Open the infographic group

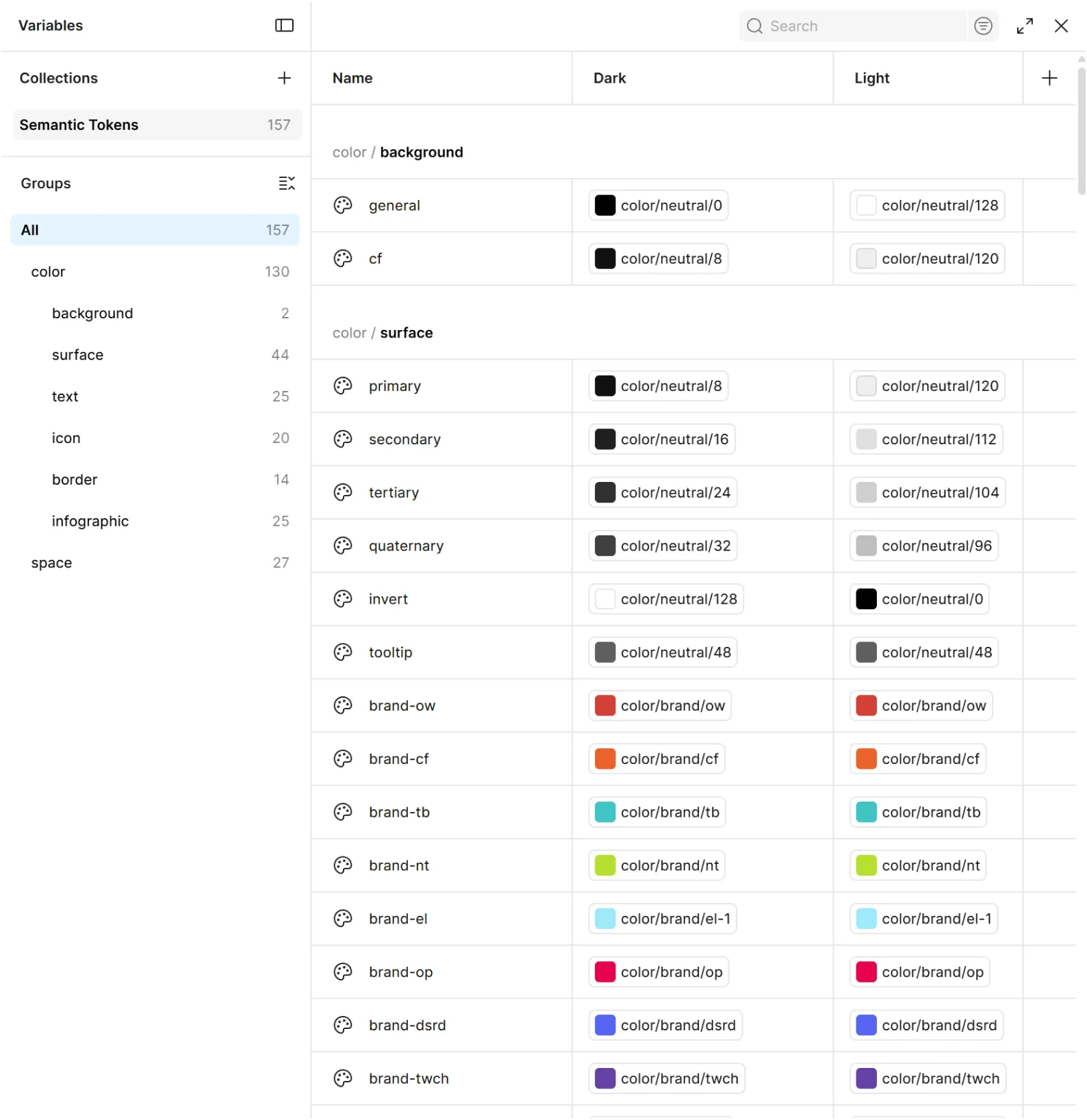tap(155, 521)
